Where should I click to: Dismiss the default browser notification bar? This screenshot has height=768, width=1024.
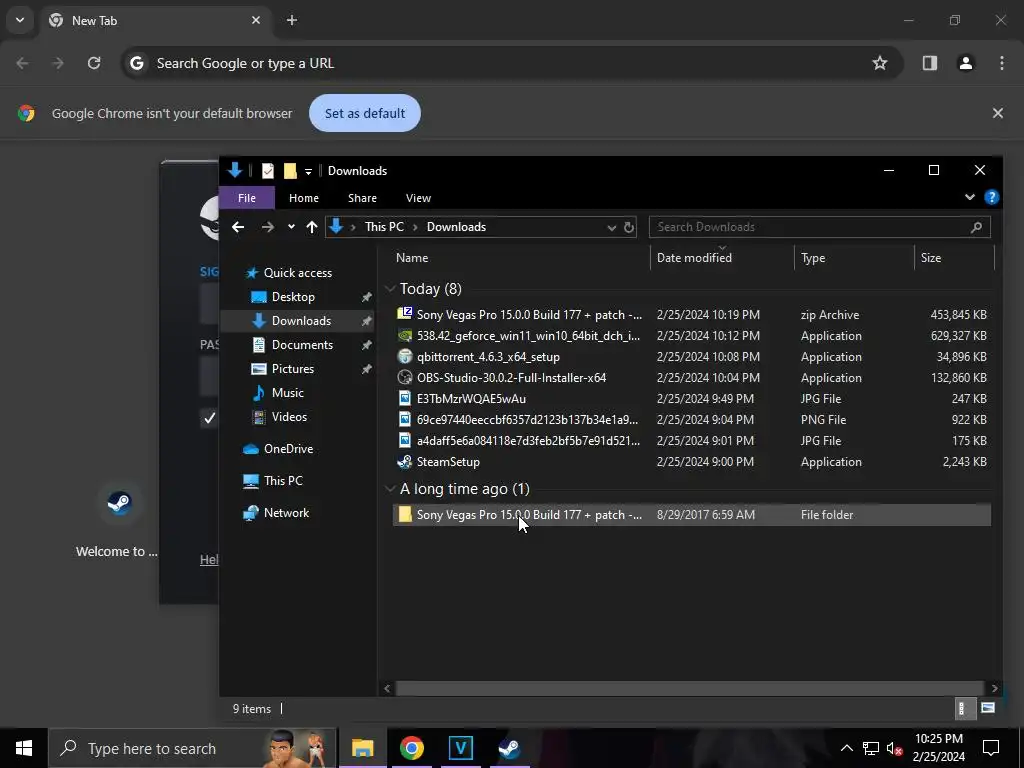point(997,113)
